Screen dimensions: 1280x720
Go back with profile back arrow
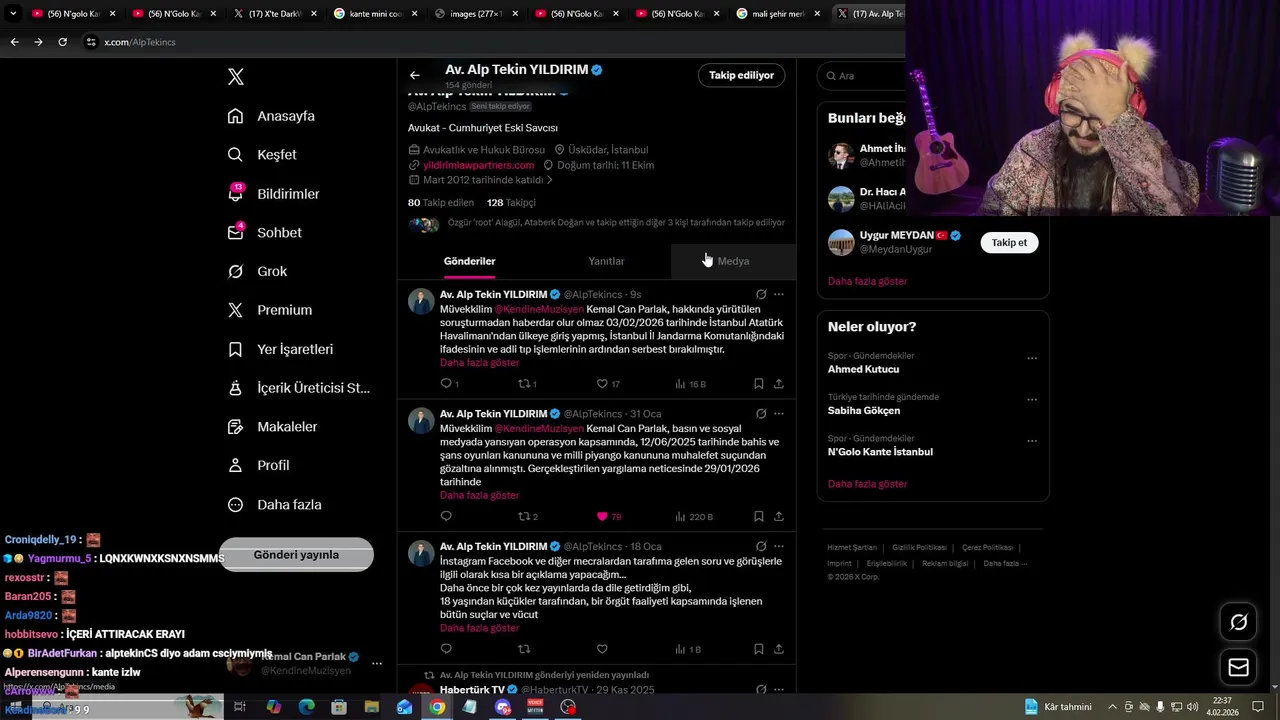[x=414, y=75]
